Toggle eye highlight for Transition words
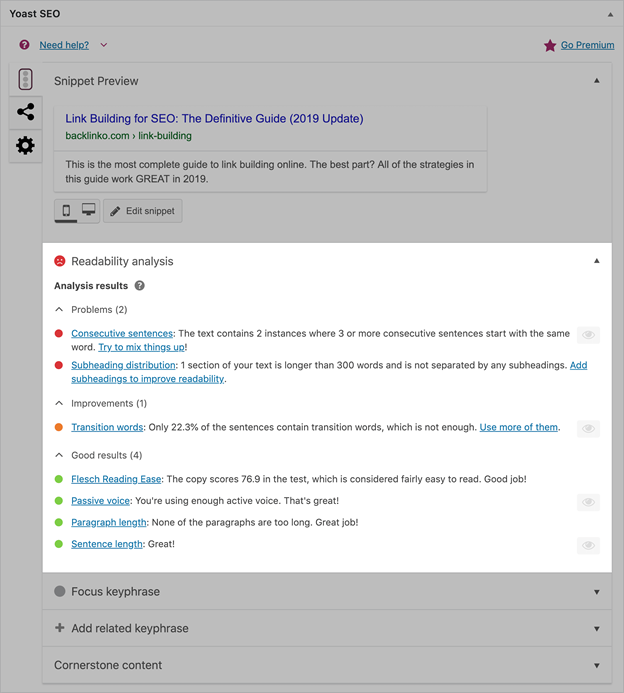 pyautogui.click(x=588, y=428)
